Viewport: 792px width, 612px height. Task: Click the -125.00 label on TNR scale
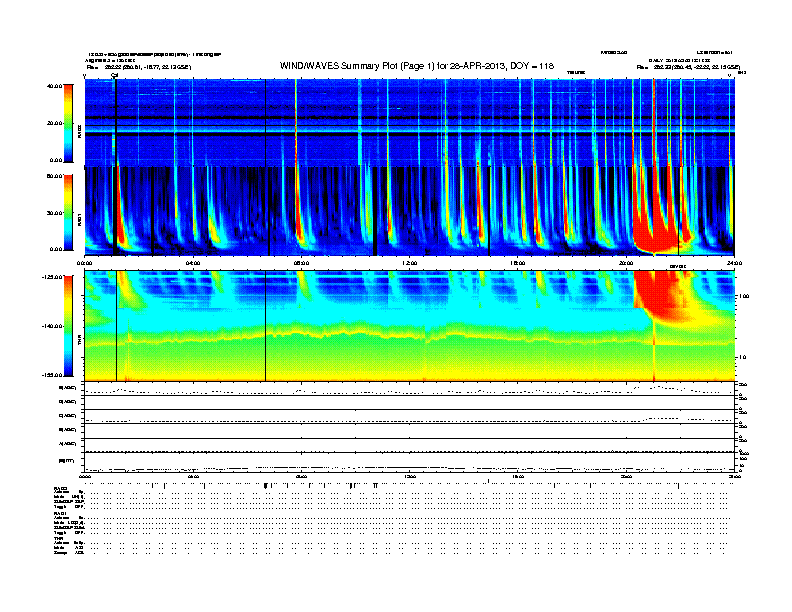[52, 277]
